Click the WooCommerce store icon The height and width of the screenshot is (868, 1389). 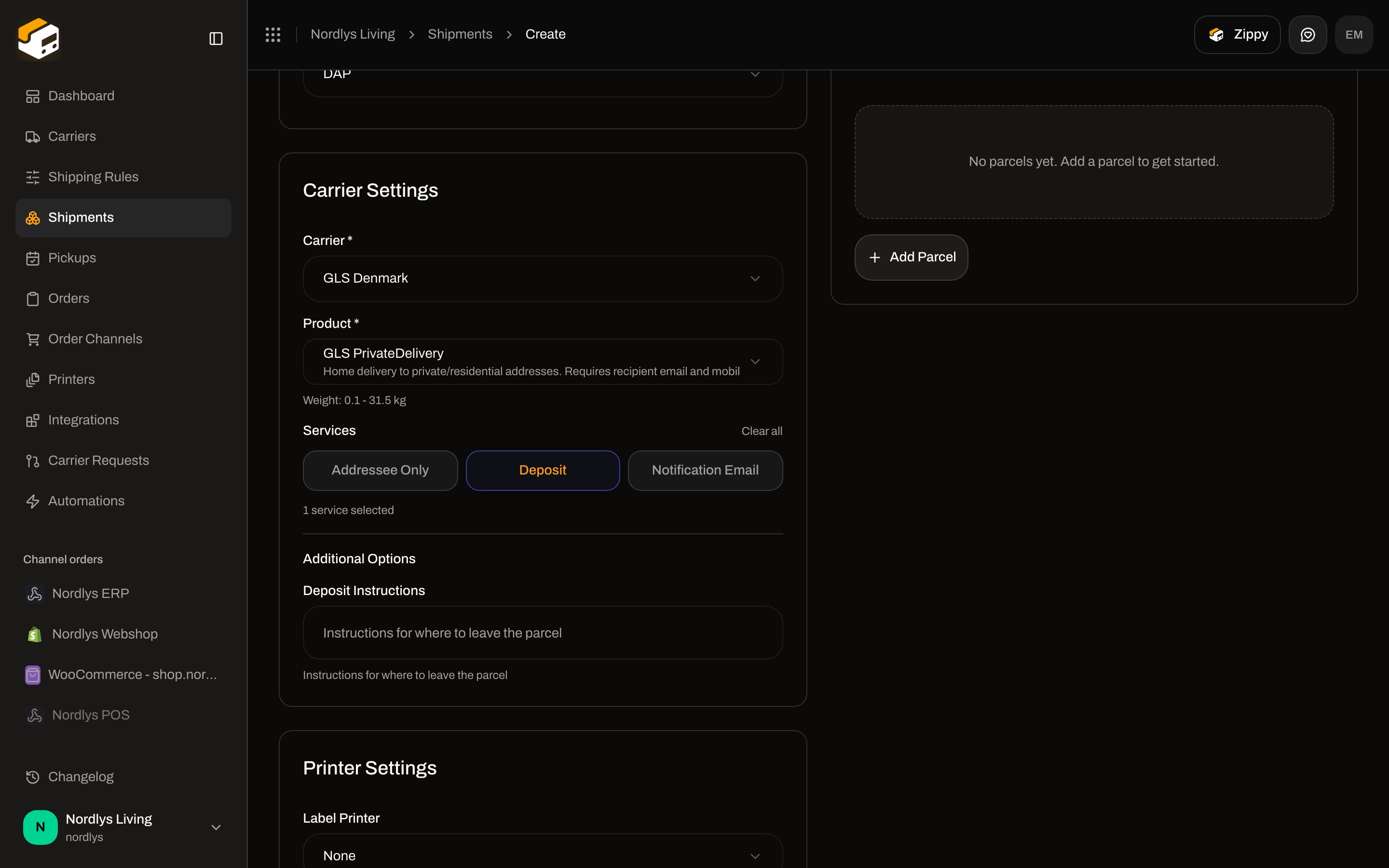(33, 675)
